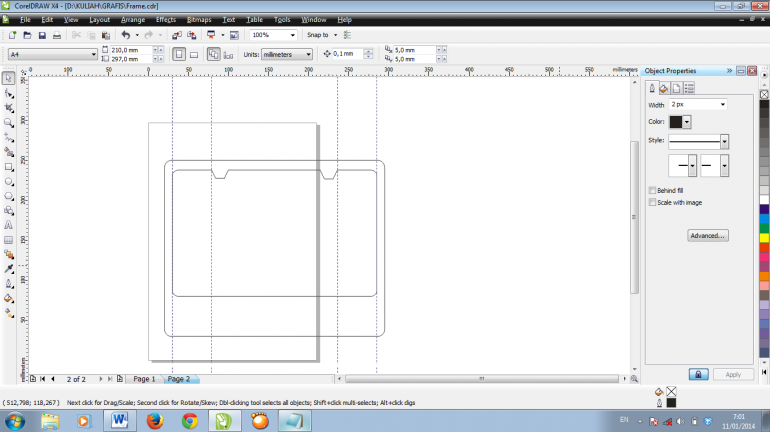The image size is (770, 432).
Task: Switch to the Page 2 tab
Action: [179, 379]
